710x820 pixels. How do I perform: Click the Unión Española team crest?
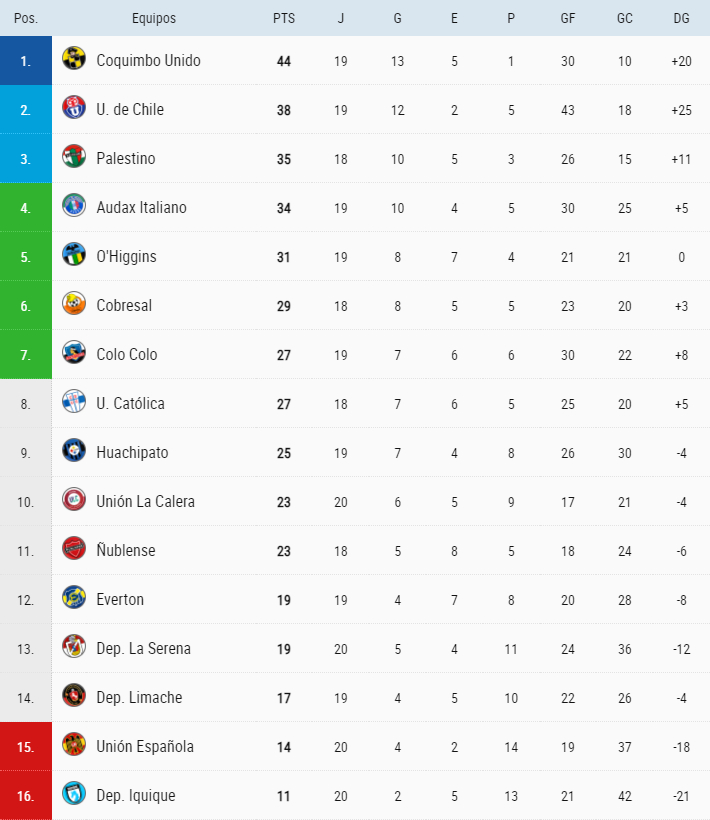point(73,746)
